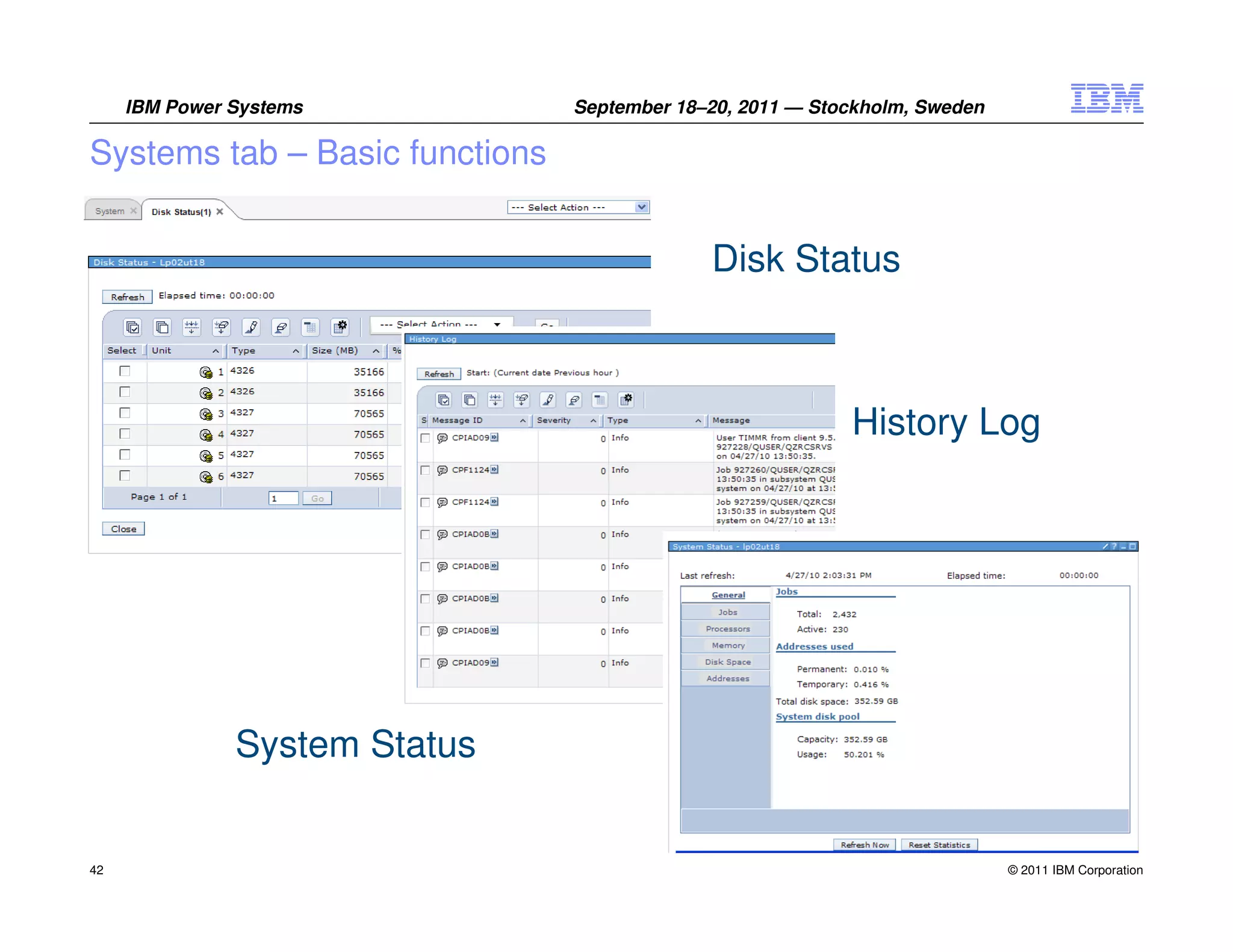This screenshot has width=1233, height=952.
Task: Collapse table icon in History Log toolbar
Action: coord(600,400)
